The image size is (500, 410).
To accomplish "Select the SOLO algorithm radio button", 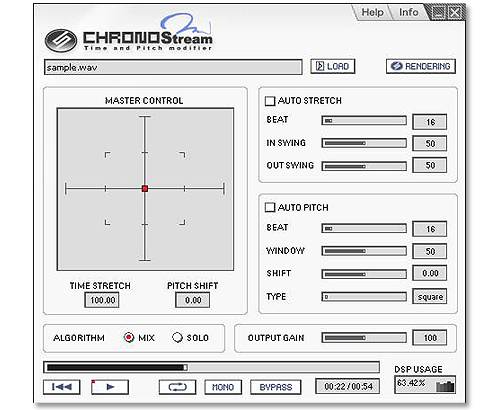I will click(x=177, y=337).
